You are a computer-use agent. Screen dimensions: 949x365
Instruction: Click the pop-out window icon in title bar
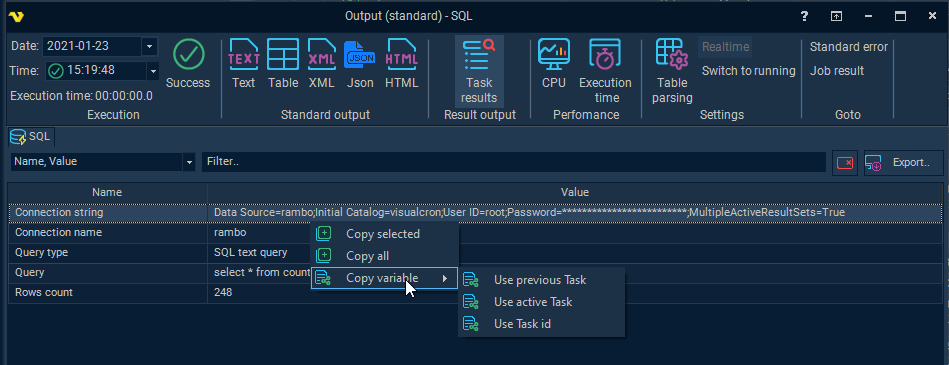pyautogui.click(x=836, y=16)
